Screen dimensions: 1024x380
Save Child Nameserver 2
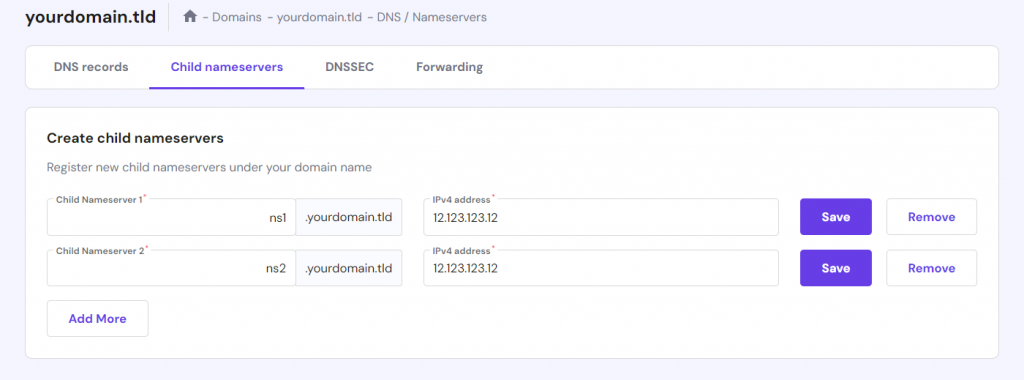tap(835, 268)
